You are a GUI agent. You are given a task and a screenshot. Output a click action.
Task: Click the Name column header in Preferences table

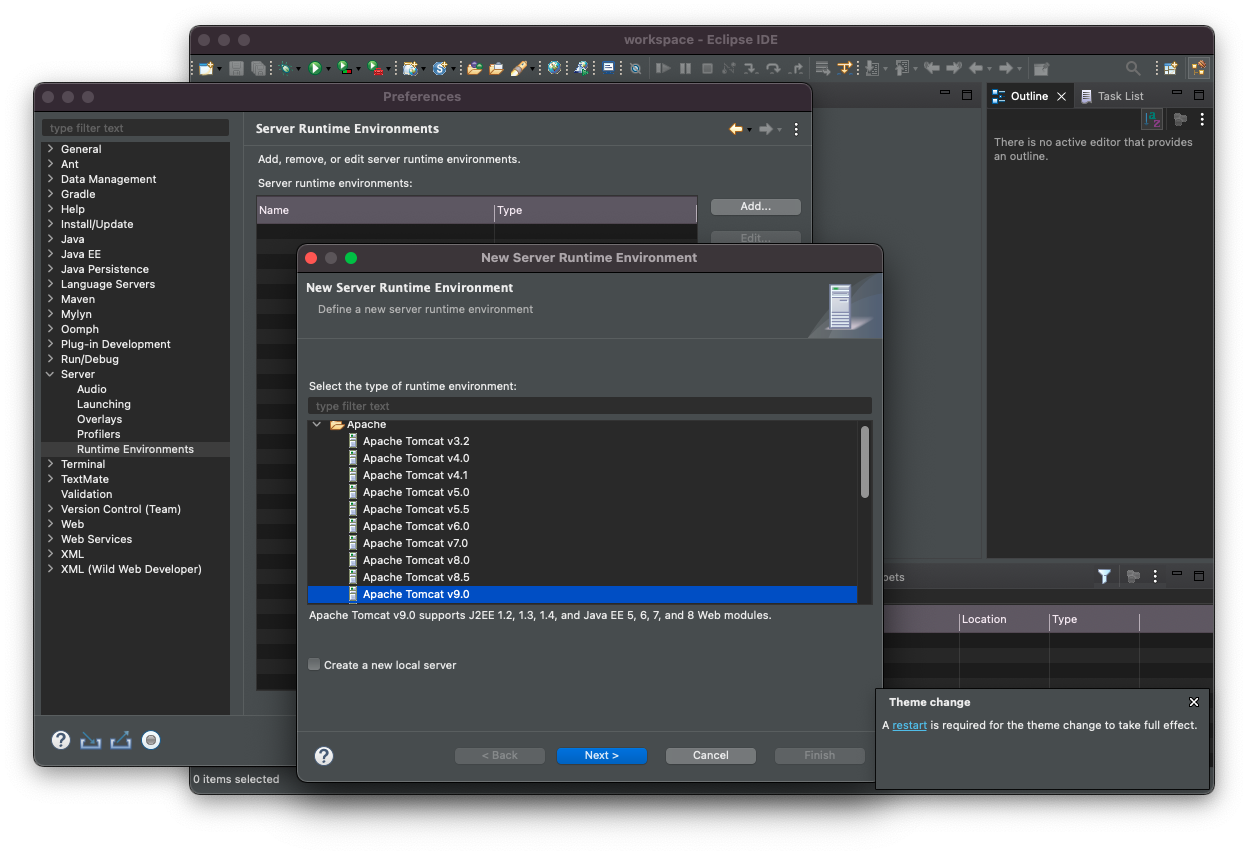click(375, 210)
